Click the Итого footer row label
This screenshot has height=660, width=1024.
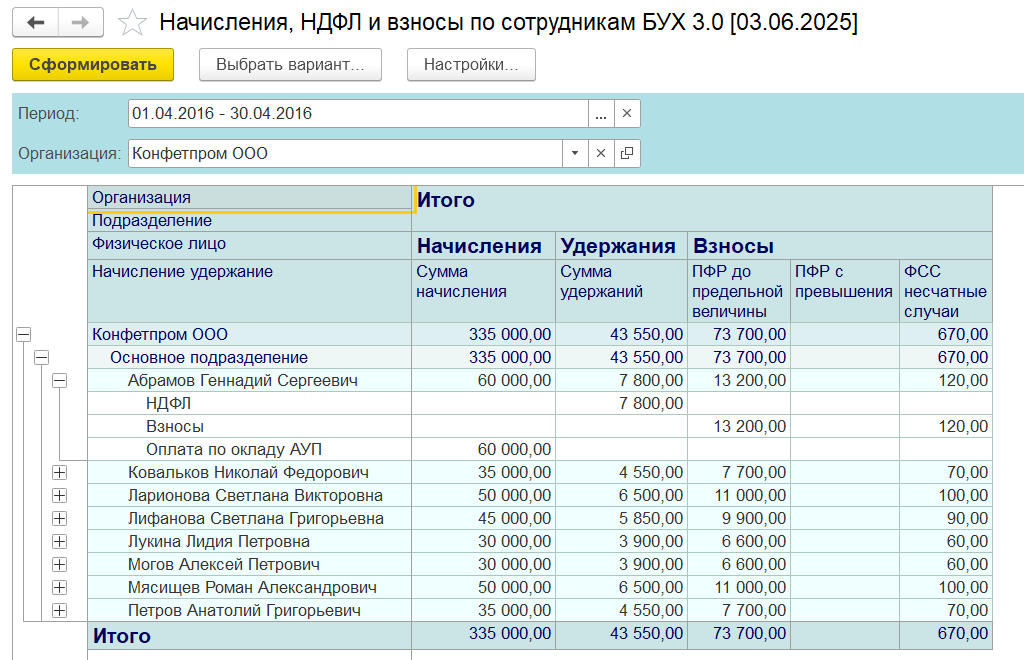(249, 635)
